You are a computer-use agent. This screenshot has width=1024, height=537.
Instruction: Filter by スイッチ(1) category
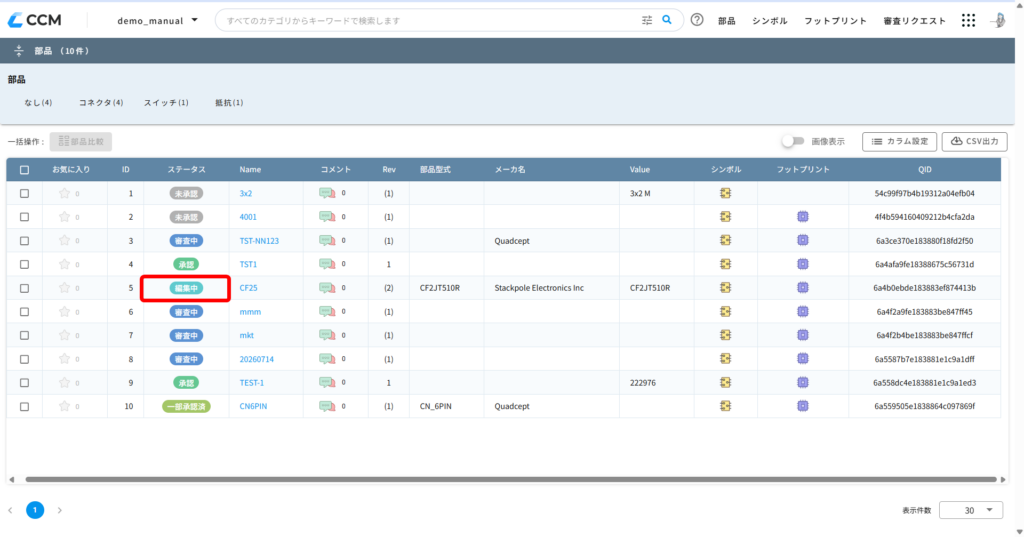[x=166, y=103]
